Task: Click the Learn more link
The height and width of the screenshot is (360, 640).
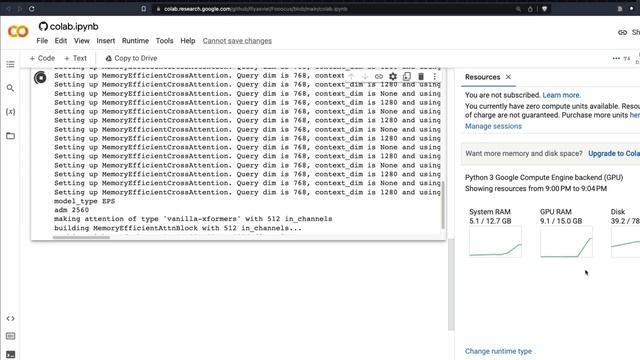Action: pyautogui.click(x=562, y=95)
